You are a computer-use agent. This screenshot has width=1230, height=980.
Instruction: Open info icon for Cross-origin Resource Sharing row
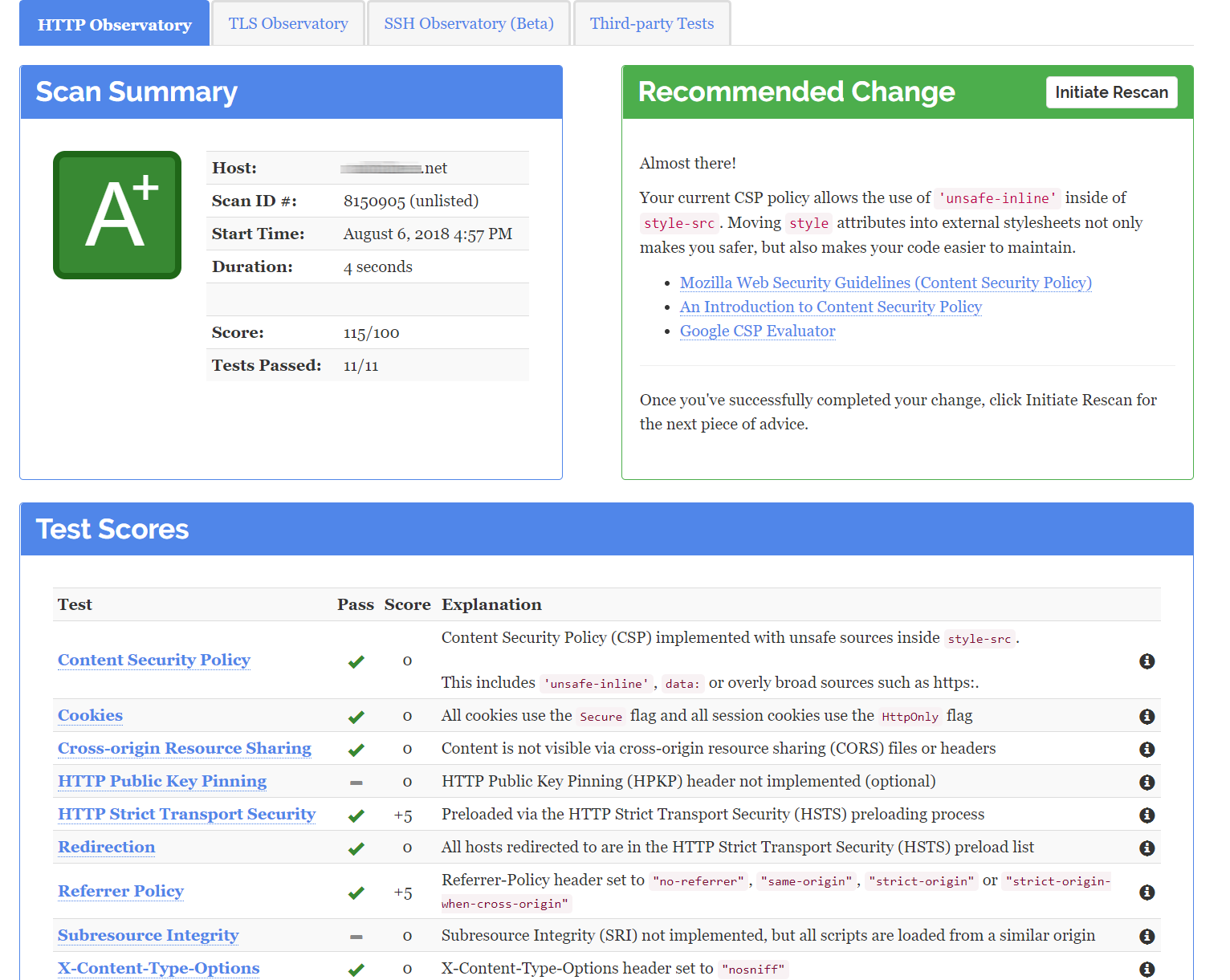(1147, 749)
